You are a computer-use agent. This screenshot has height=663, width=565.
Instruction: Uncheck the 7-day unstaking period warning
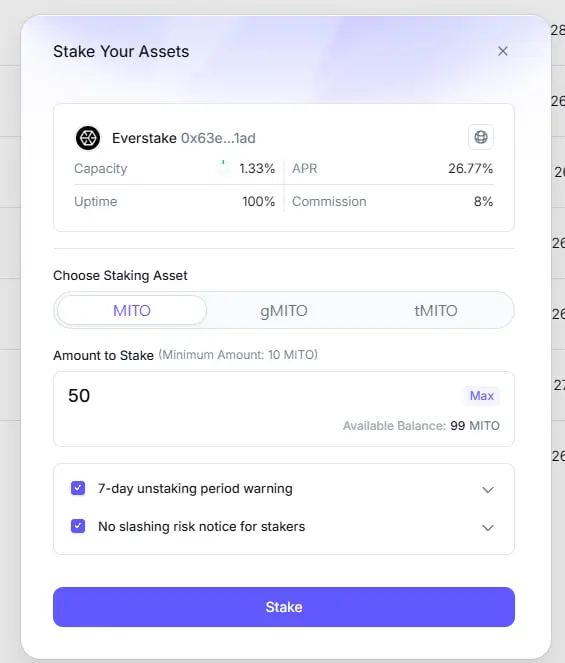(x=78, y=488)
